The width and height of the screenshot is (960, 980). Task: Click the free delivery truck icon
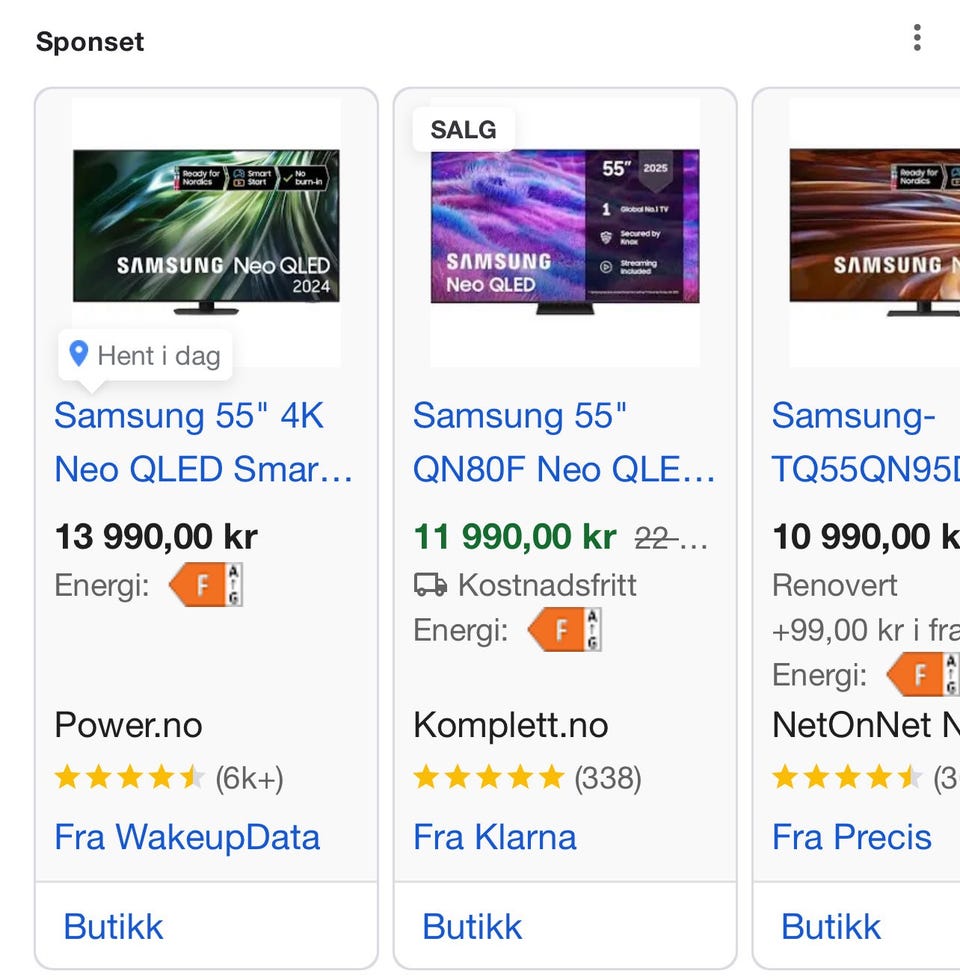430,585
